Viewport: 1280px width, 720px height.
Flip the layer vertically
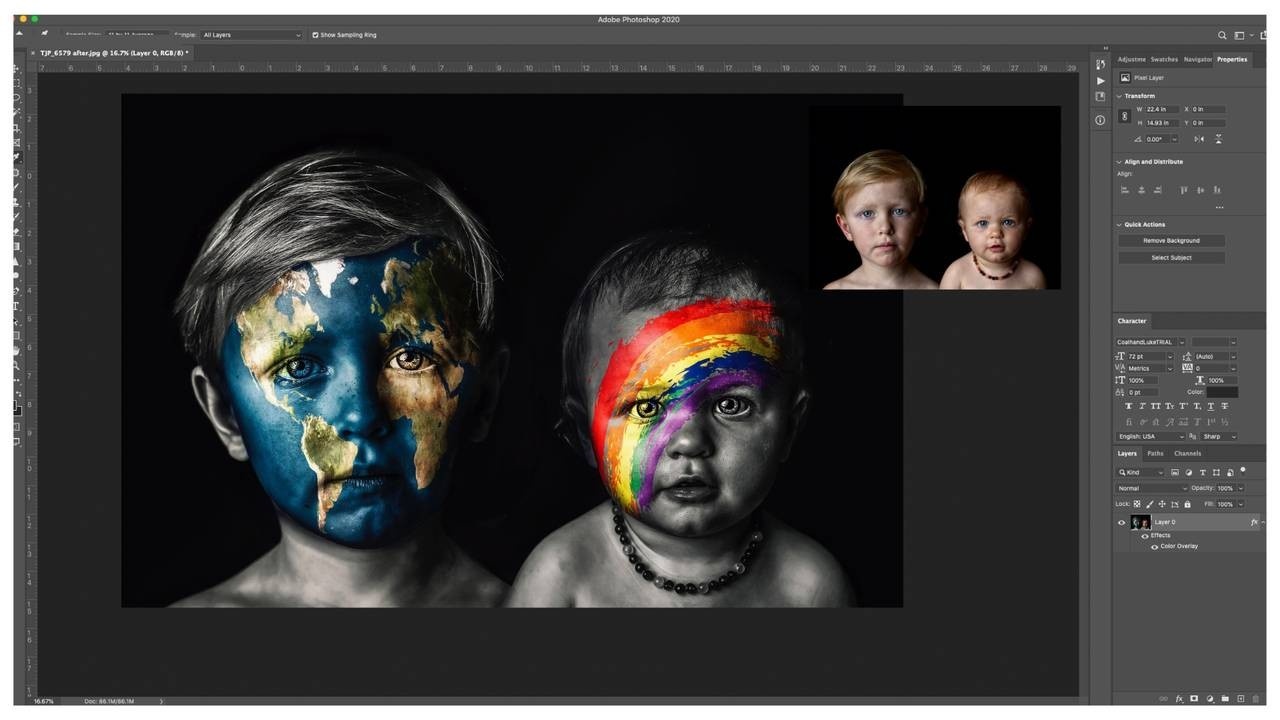pyautogui.click(x=1217, y=139)
